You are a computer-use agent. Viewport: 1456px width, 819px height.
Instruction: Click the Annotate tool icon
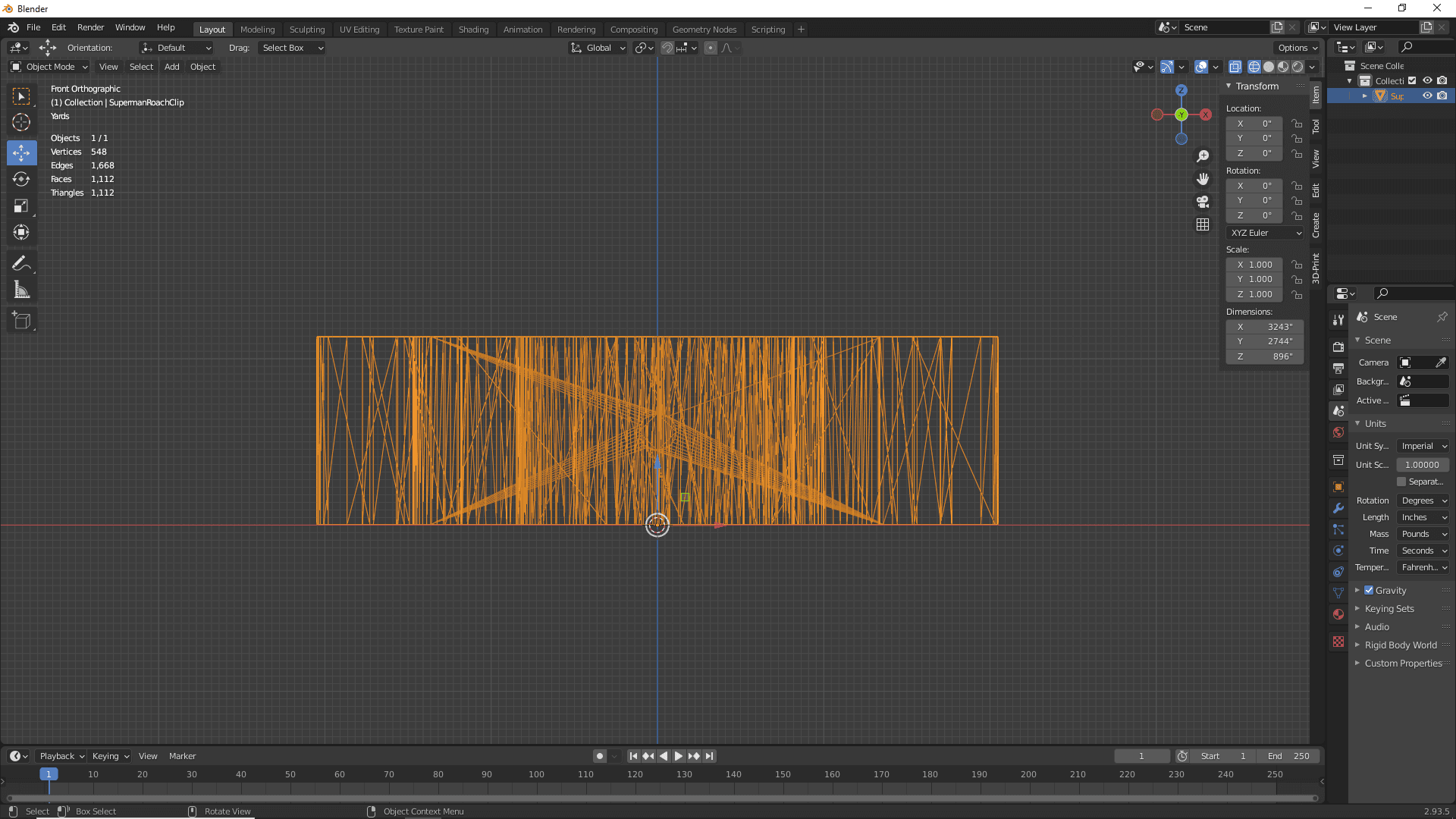22,263
